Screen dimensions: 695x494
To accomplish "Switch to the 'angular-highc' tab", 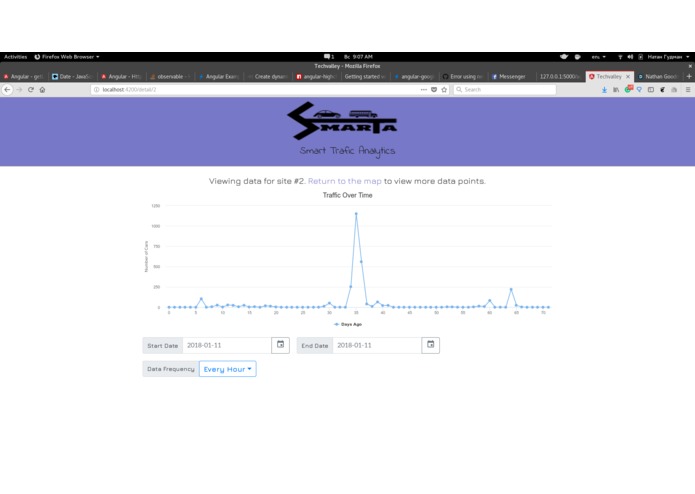I will click(316, 77).
